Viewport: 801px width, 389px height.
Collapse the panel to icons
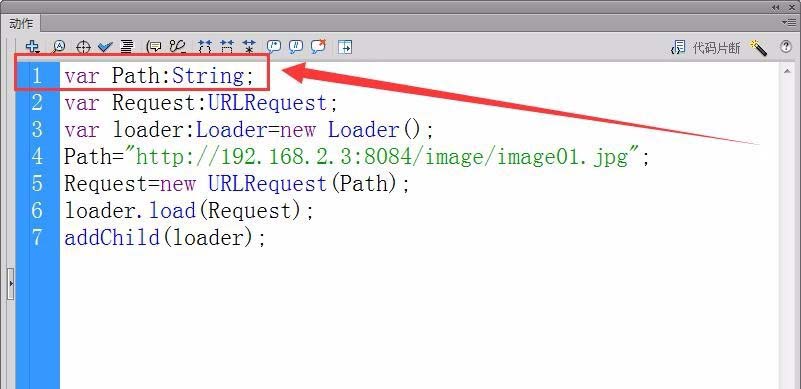[776, 7]
